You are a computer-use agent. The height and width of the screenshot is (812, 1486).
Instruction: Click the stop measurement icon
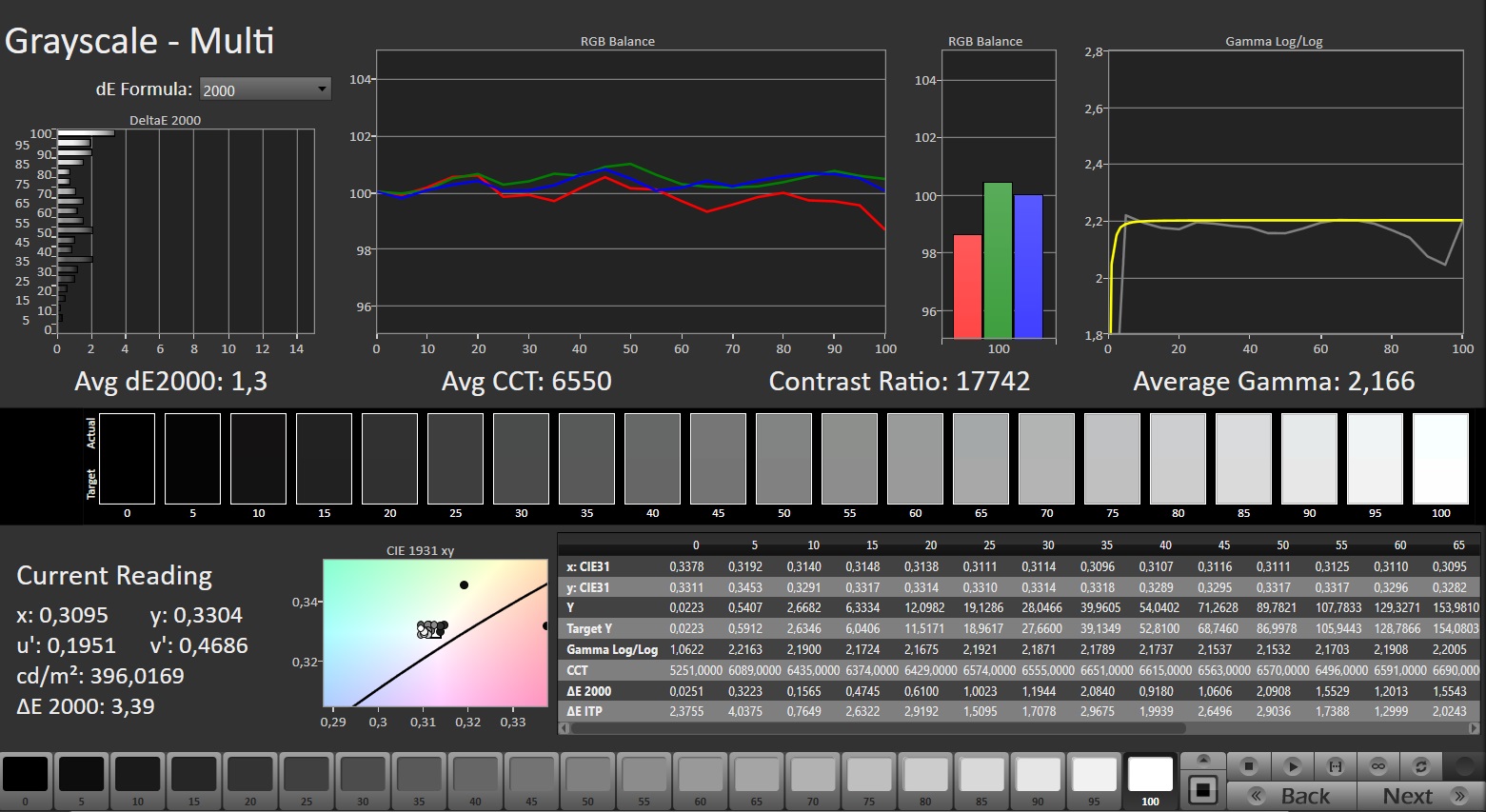1250,766
